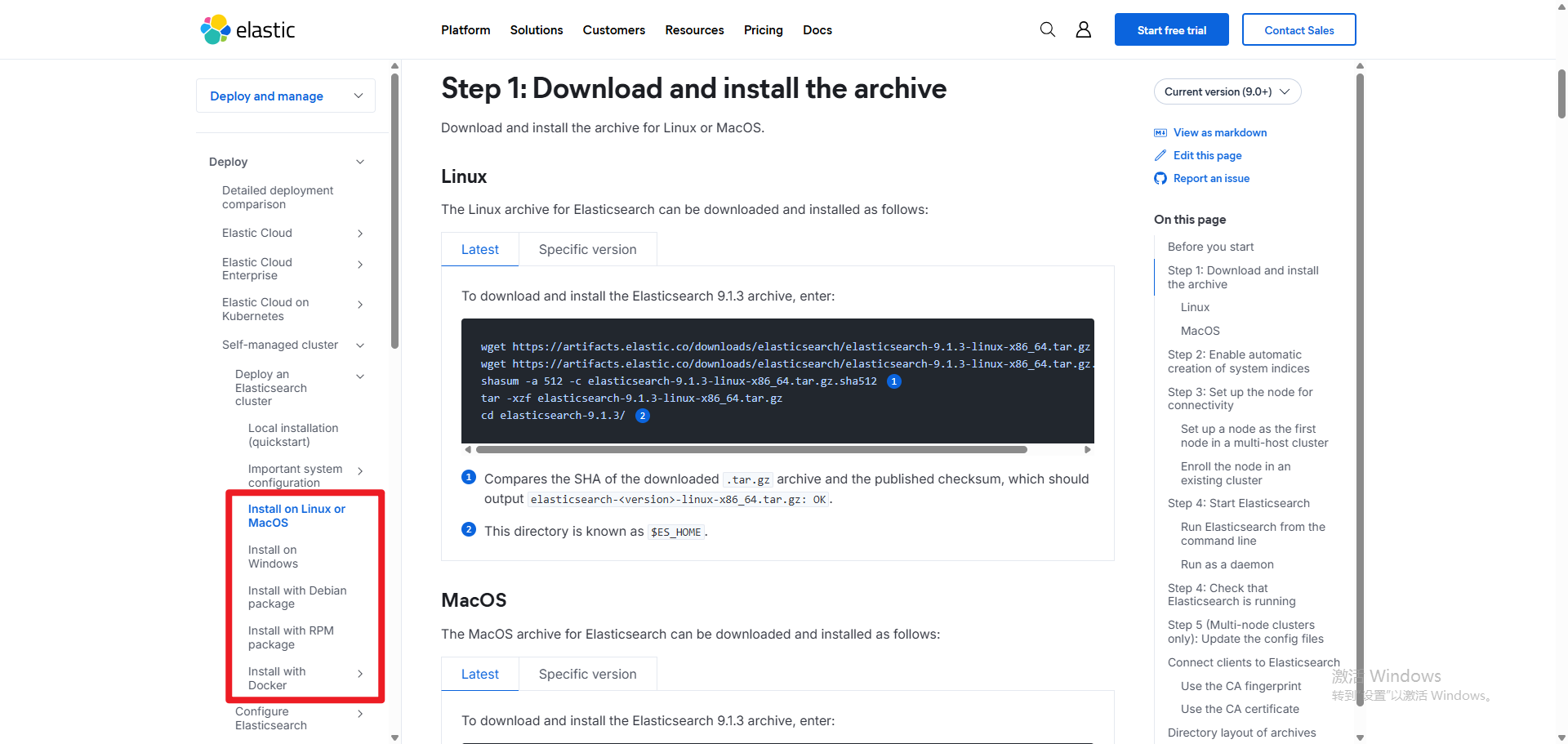Open the search magnifier icon
1568x744 pixels.
1047,29
